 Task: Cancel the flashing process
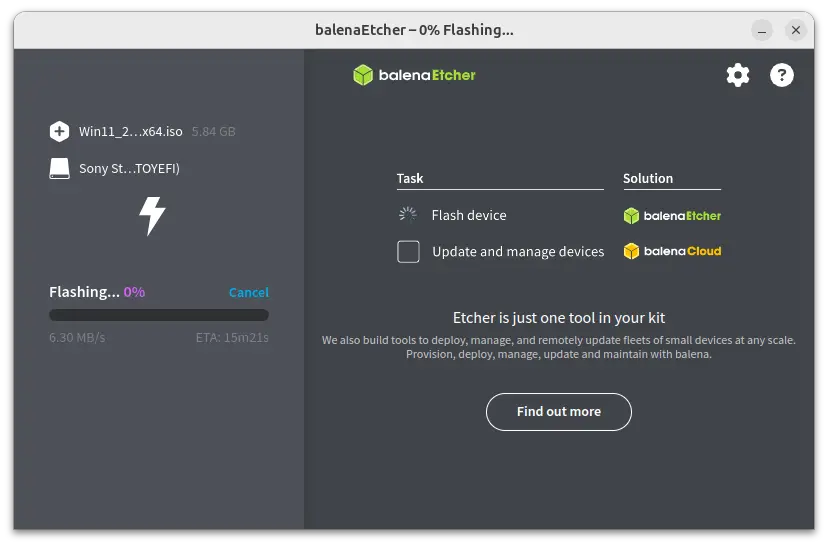pyautogui.click(x=249, y=293)
